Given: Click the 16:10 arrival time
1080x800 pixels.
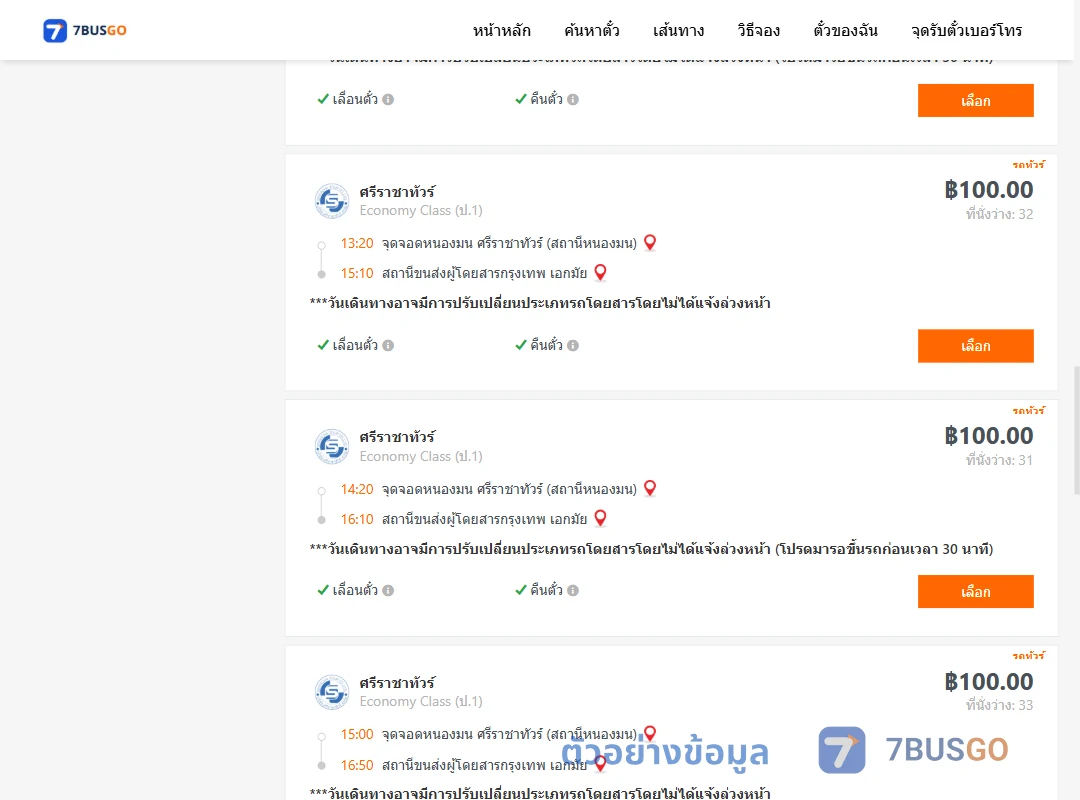Looking at the screenshot, I should pyautogui.click(x=357, y=520).
